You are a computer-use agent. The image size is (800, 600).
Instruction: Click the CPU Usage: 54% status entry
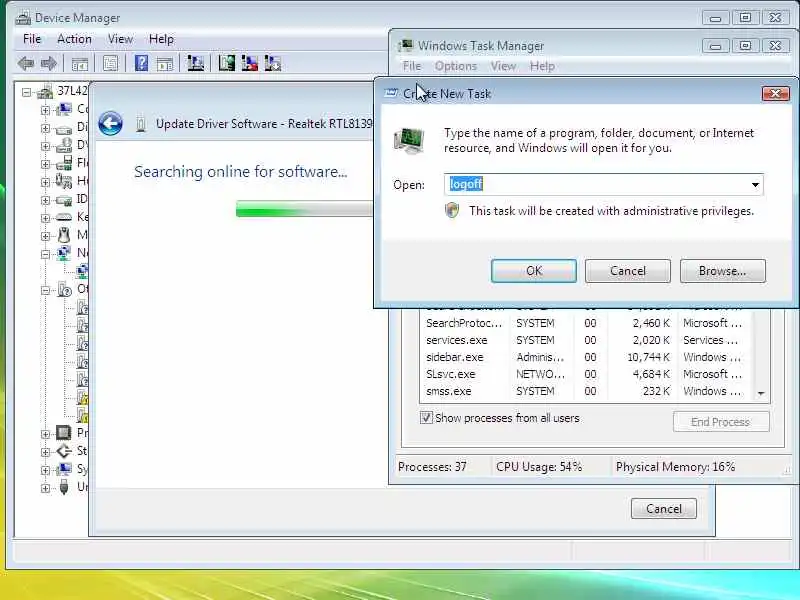pos(539,466)
